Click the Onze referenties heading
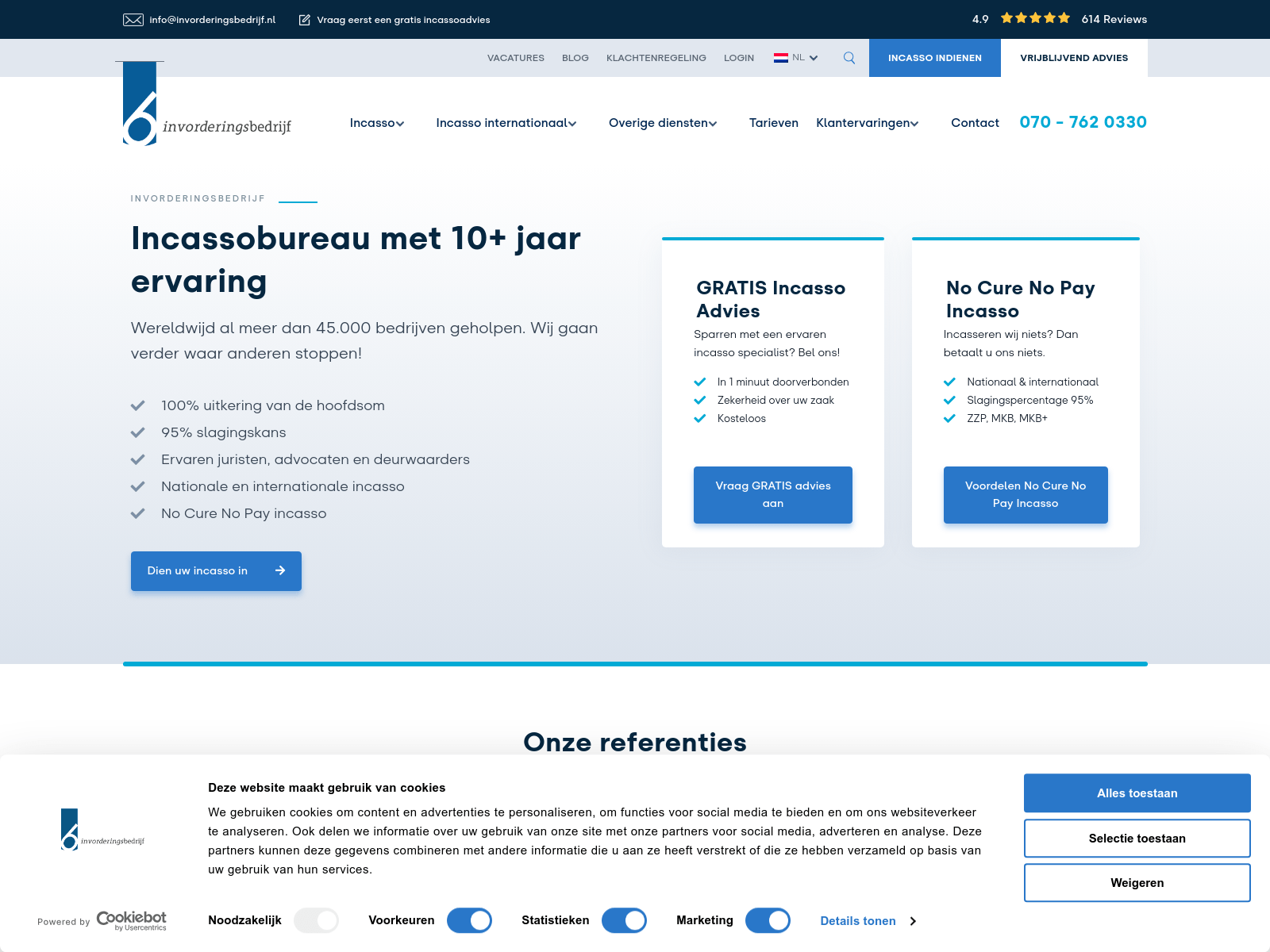The image size is (1270, 952). pos(635,743)
